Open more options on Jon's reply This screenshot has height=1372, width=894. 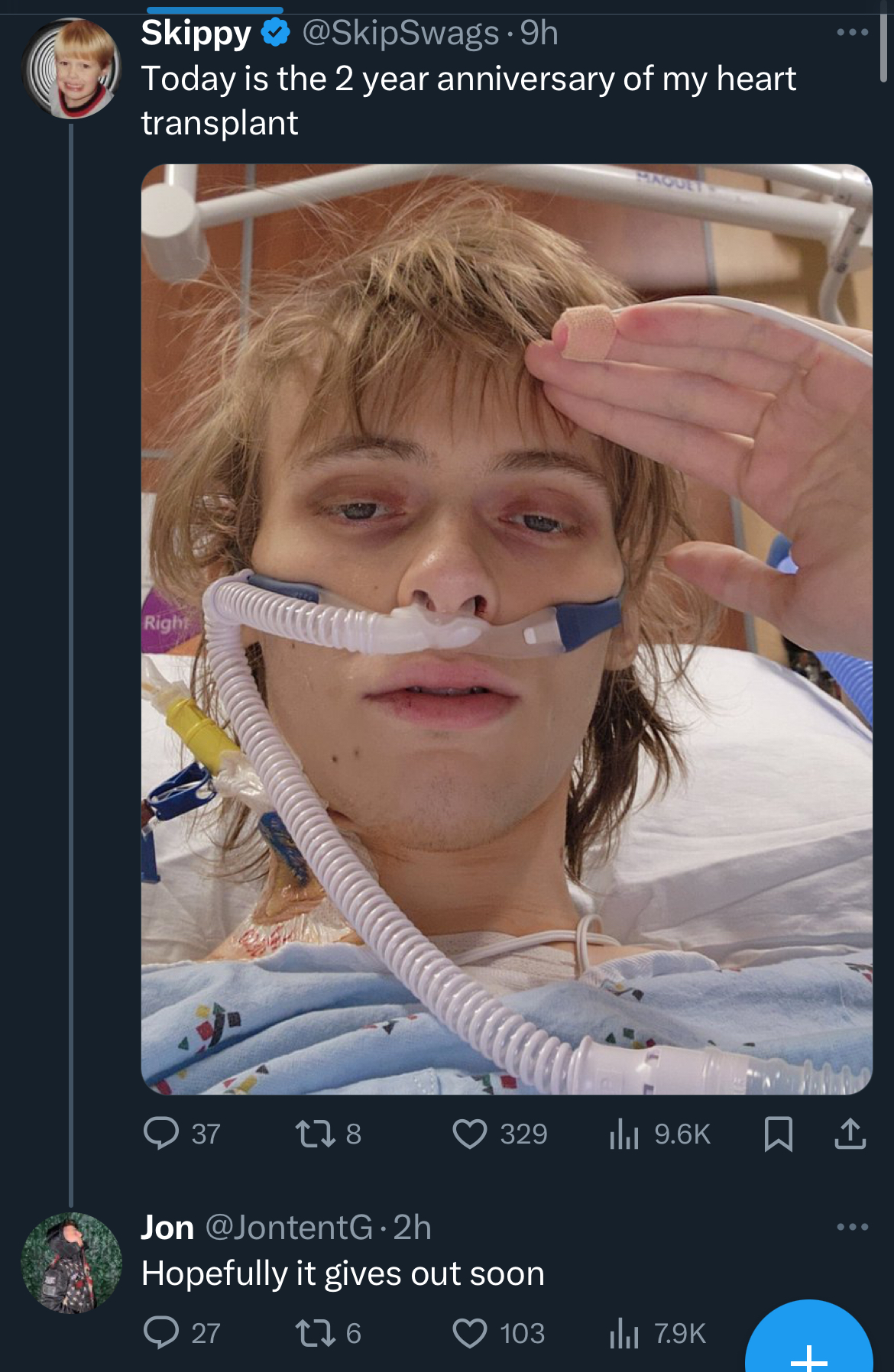coord(852,1227)
